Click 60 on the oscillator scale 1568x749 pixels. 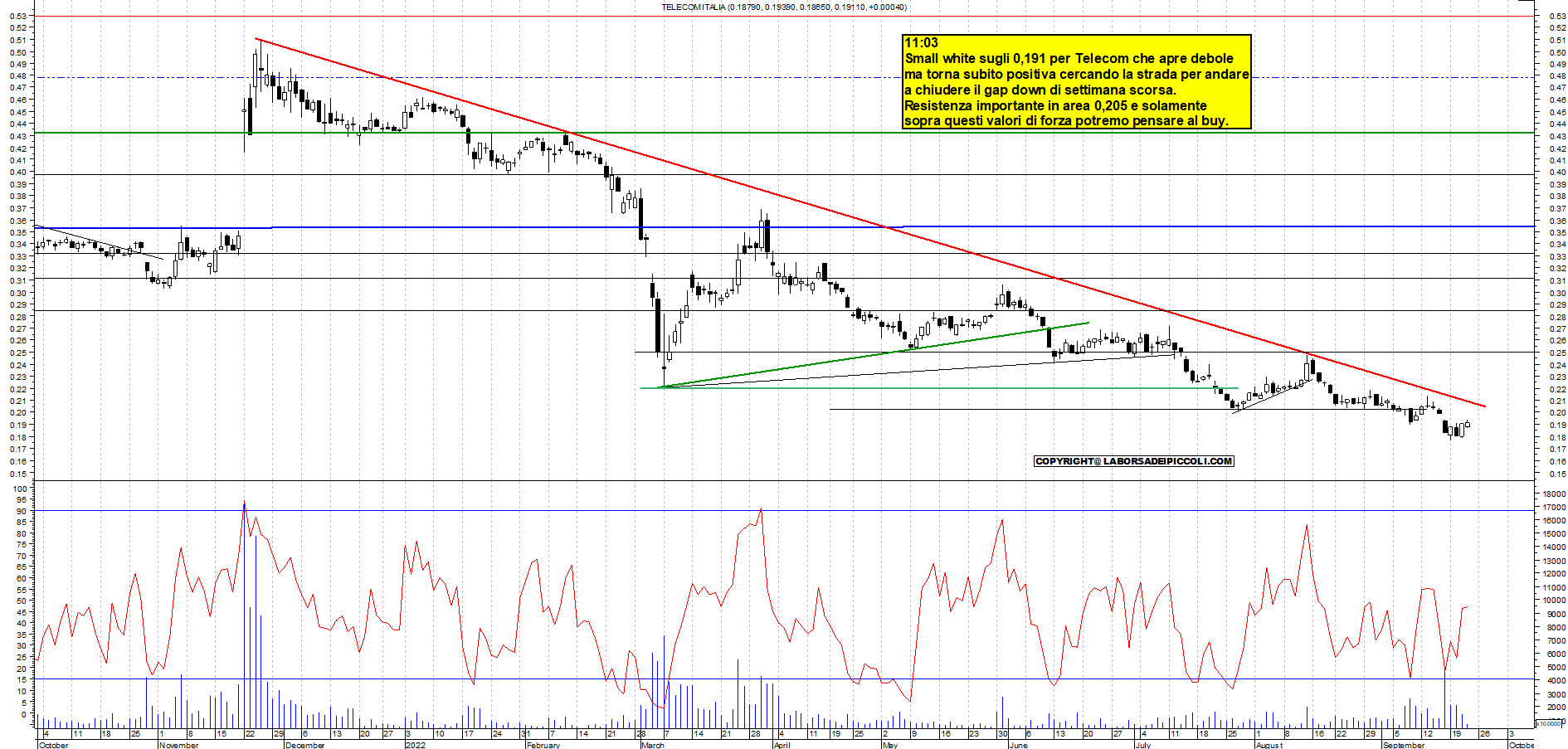[x=22, y=578]
